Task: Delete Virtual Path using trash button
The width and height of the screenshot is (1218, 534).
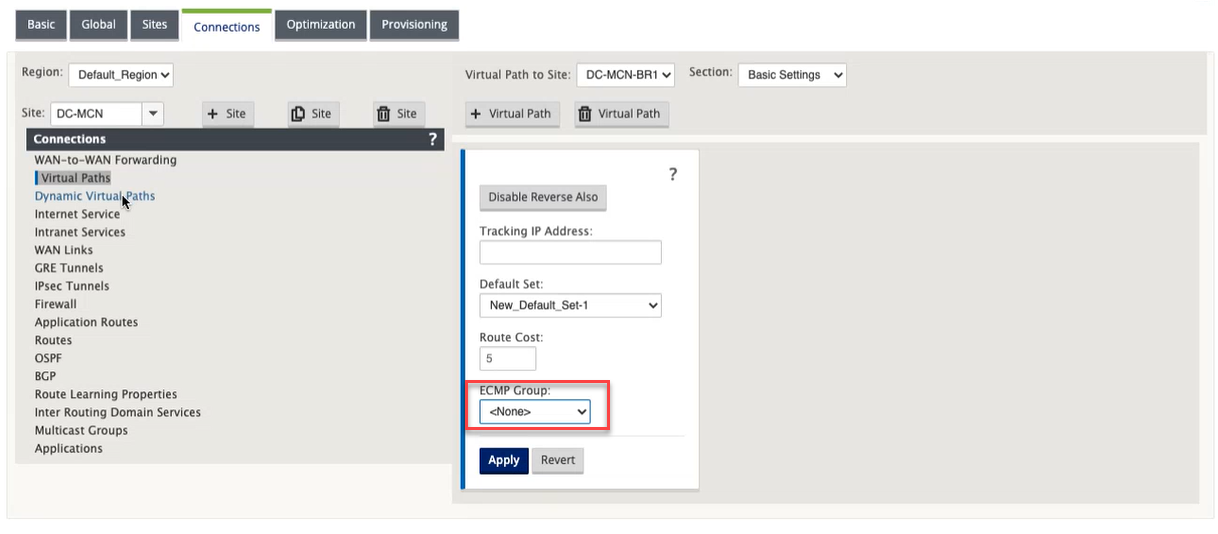Action: (621, 114)
